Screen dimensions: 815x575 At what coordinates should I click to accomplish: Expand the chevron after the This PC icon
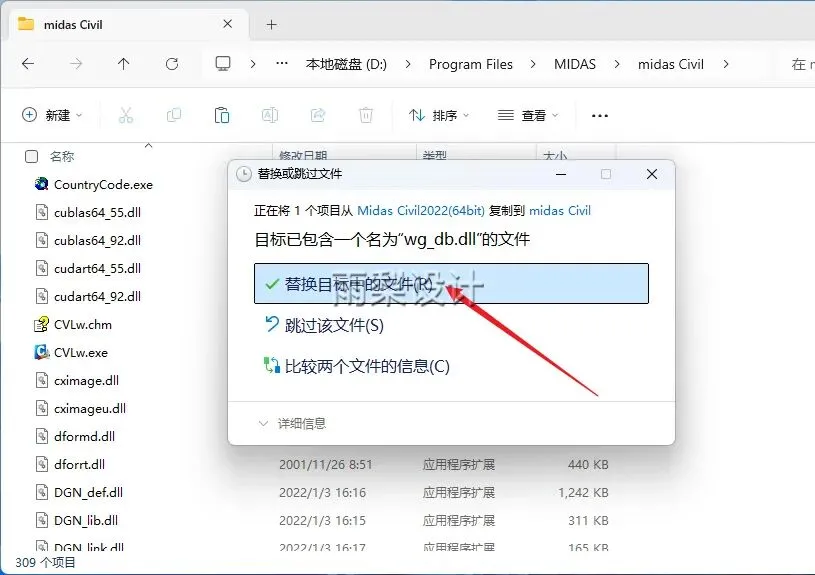pyautogui.click(x=253, y=64)
